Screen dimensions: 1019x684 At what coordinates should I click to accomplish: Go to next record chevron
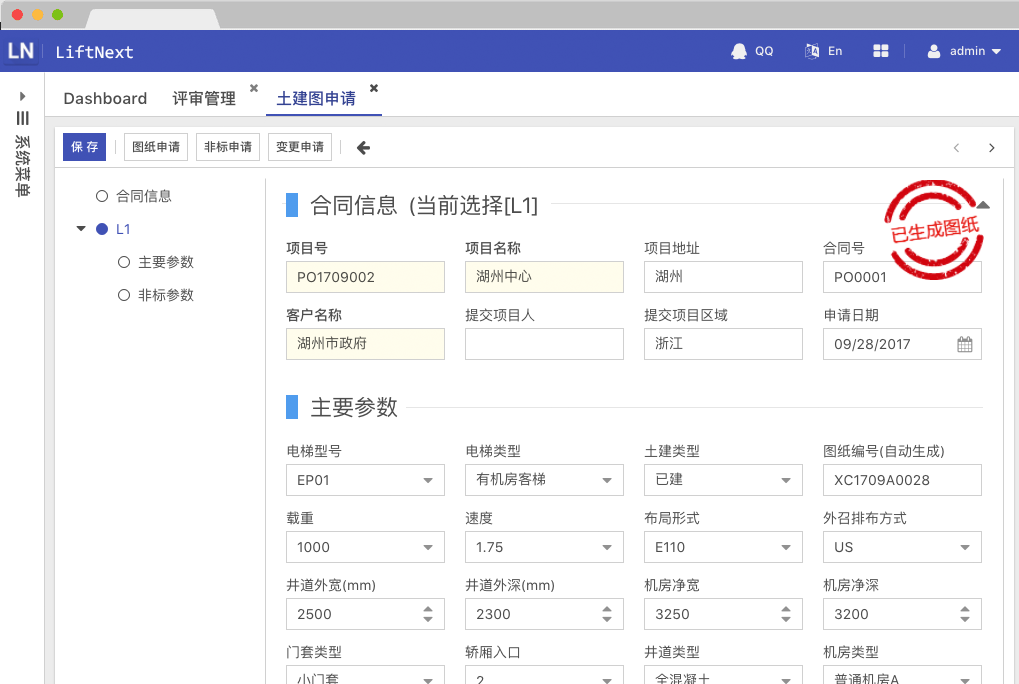[x=992, y=148]
